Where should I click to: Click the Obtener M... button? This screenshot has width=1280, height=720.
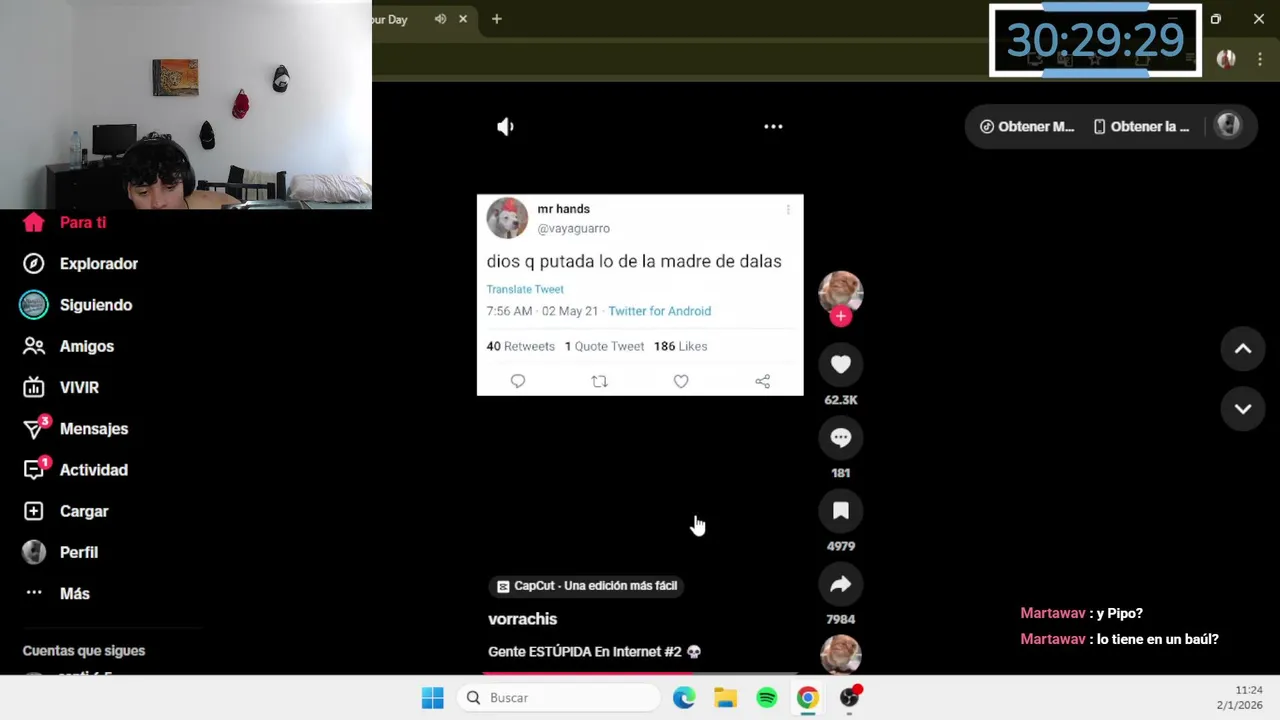click(1027, 127)
